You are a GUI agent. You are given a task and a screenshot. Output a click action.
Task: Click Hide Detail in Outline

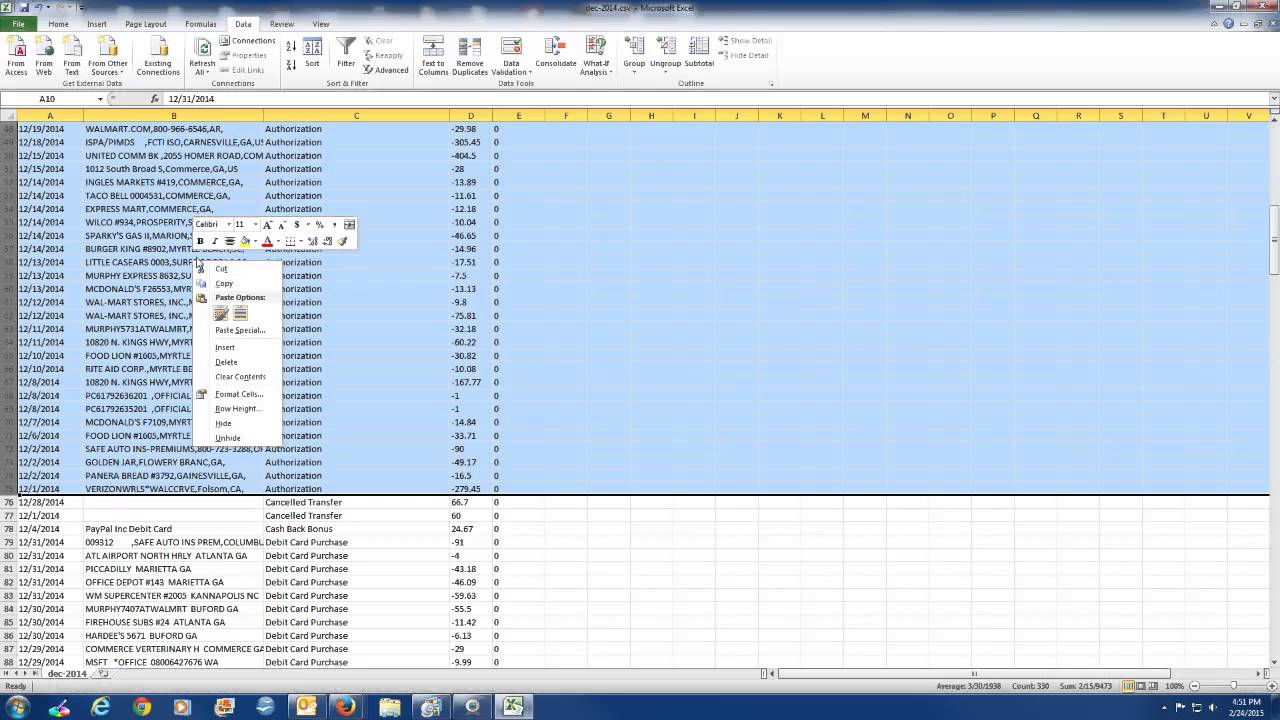click(743, 55)
